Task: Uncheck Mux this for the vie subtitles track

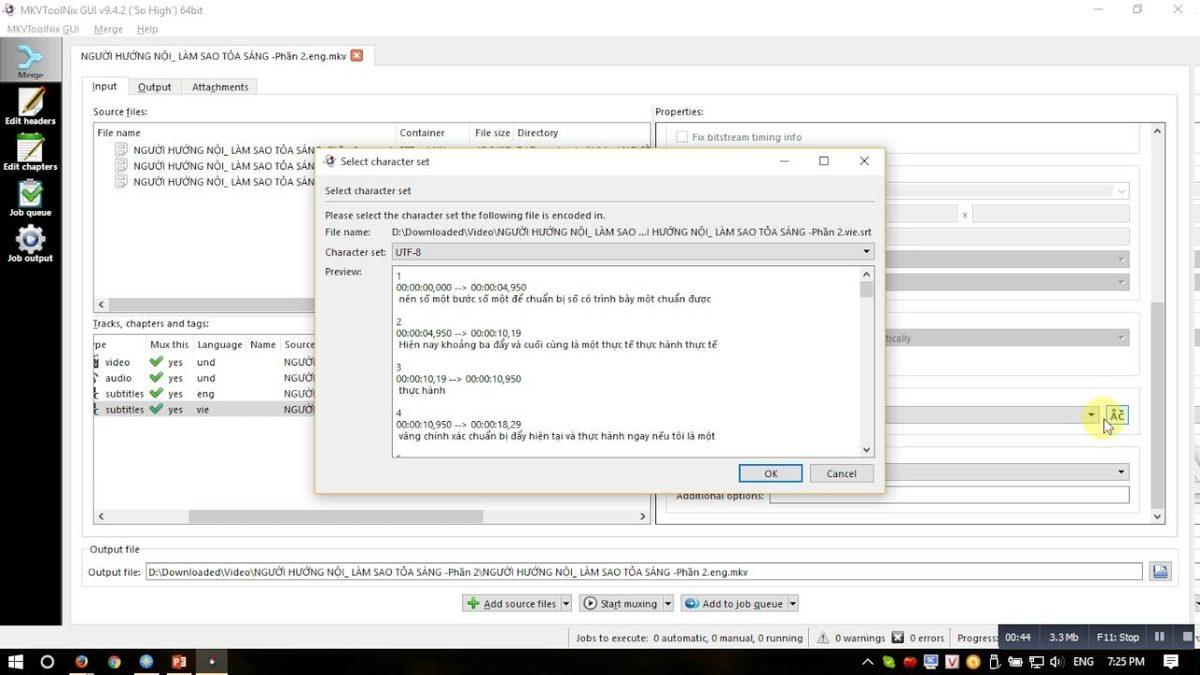Action: pyautogui.click(x=156, y=409)
